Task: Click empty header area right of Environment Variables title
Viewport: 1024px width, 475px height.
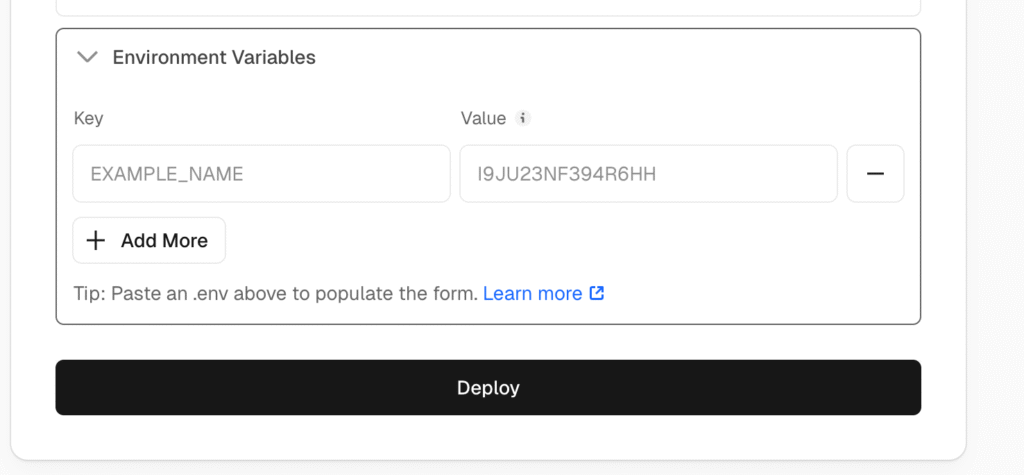Action: click(x=614, y=57)
